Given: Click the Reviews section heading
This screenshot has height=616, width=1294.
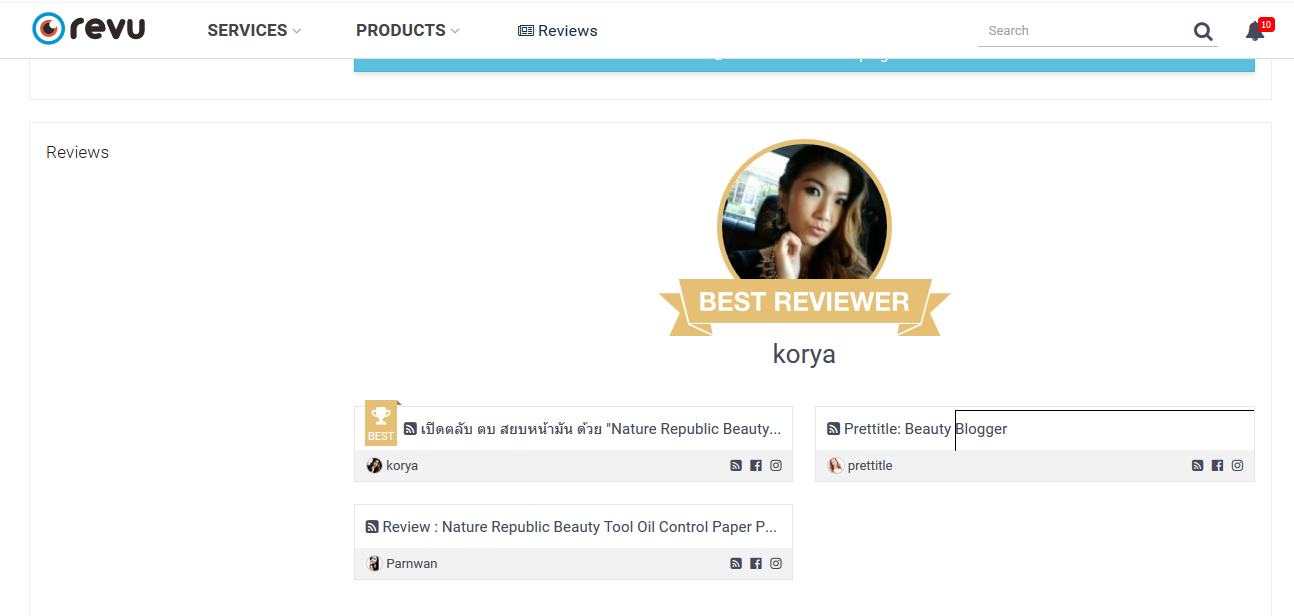Looking at the screenshot, I should point(77,153).
